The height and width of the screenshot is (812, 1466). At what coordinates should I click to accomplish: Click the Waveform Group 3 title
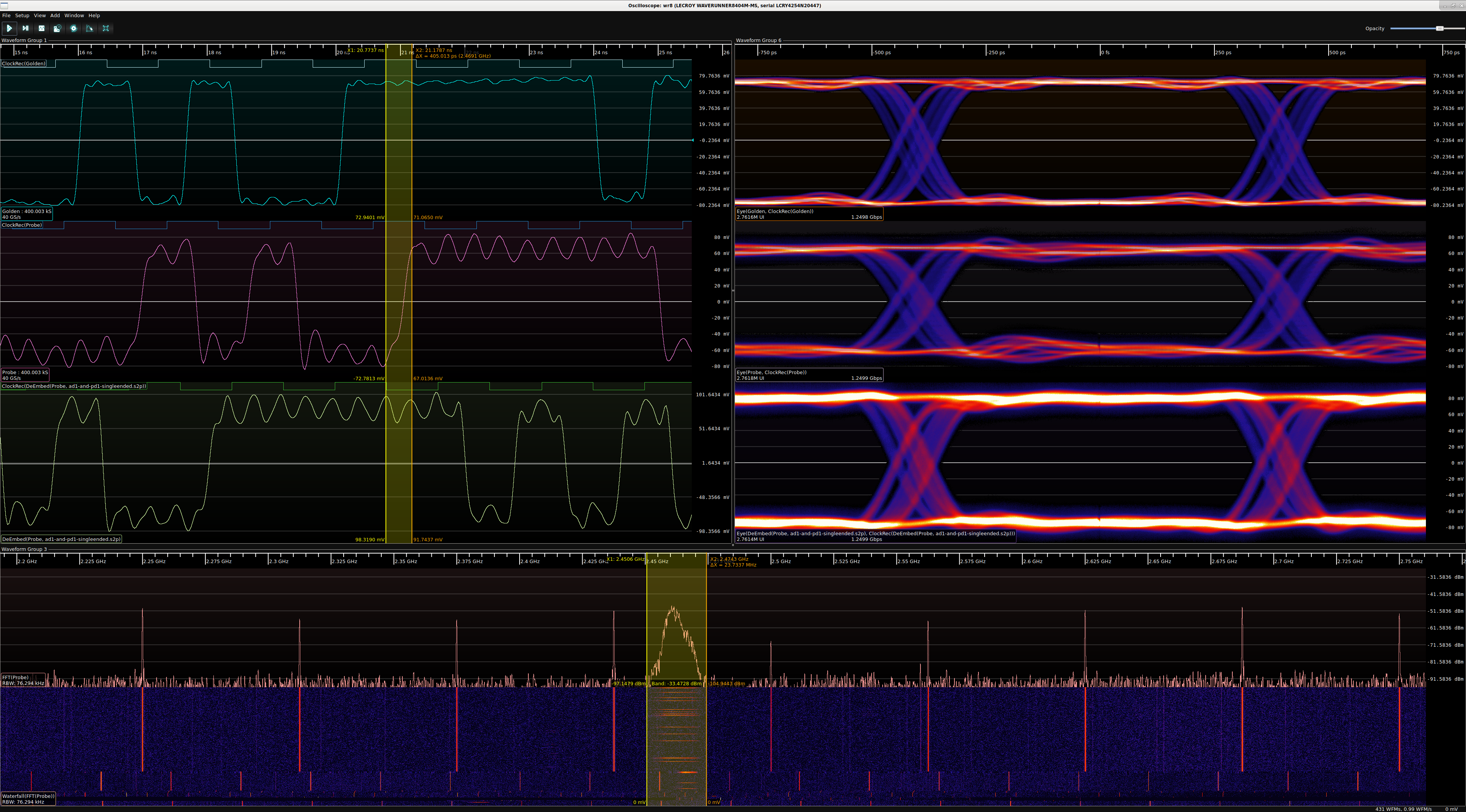coord(24,549)
